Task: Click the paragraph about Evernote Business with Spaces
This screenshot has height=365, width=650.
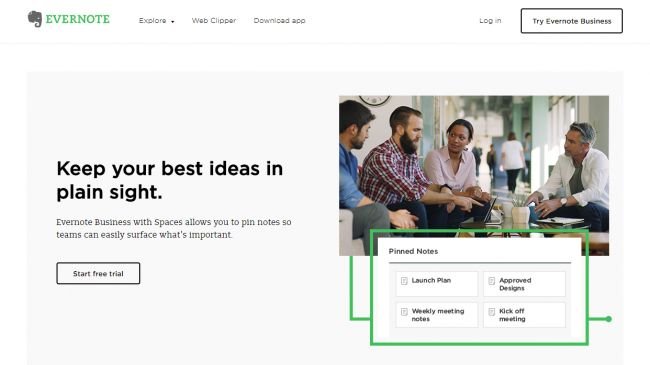Action: pyautogui.click(x=174, y=228)
